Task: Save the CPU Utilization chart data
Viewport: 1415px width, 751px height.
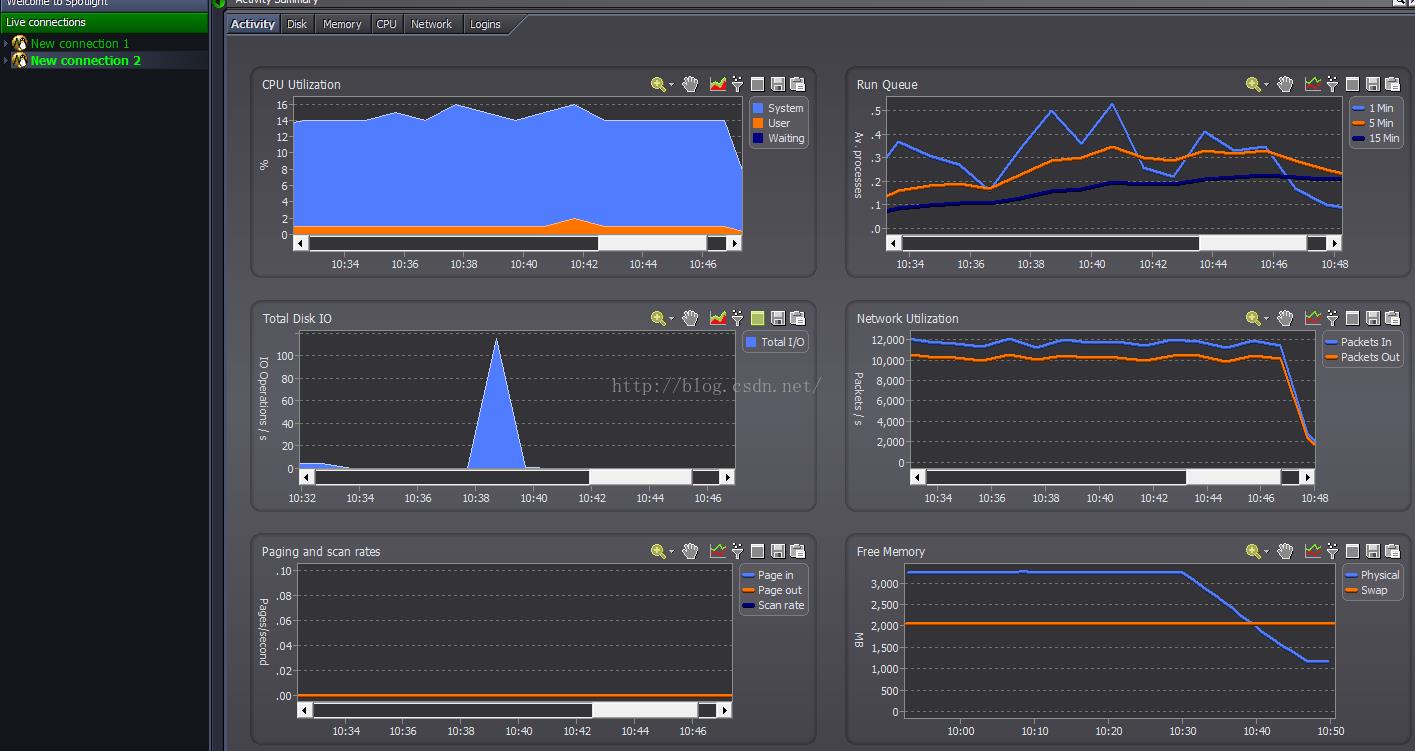Action: [x=777, y=85]
